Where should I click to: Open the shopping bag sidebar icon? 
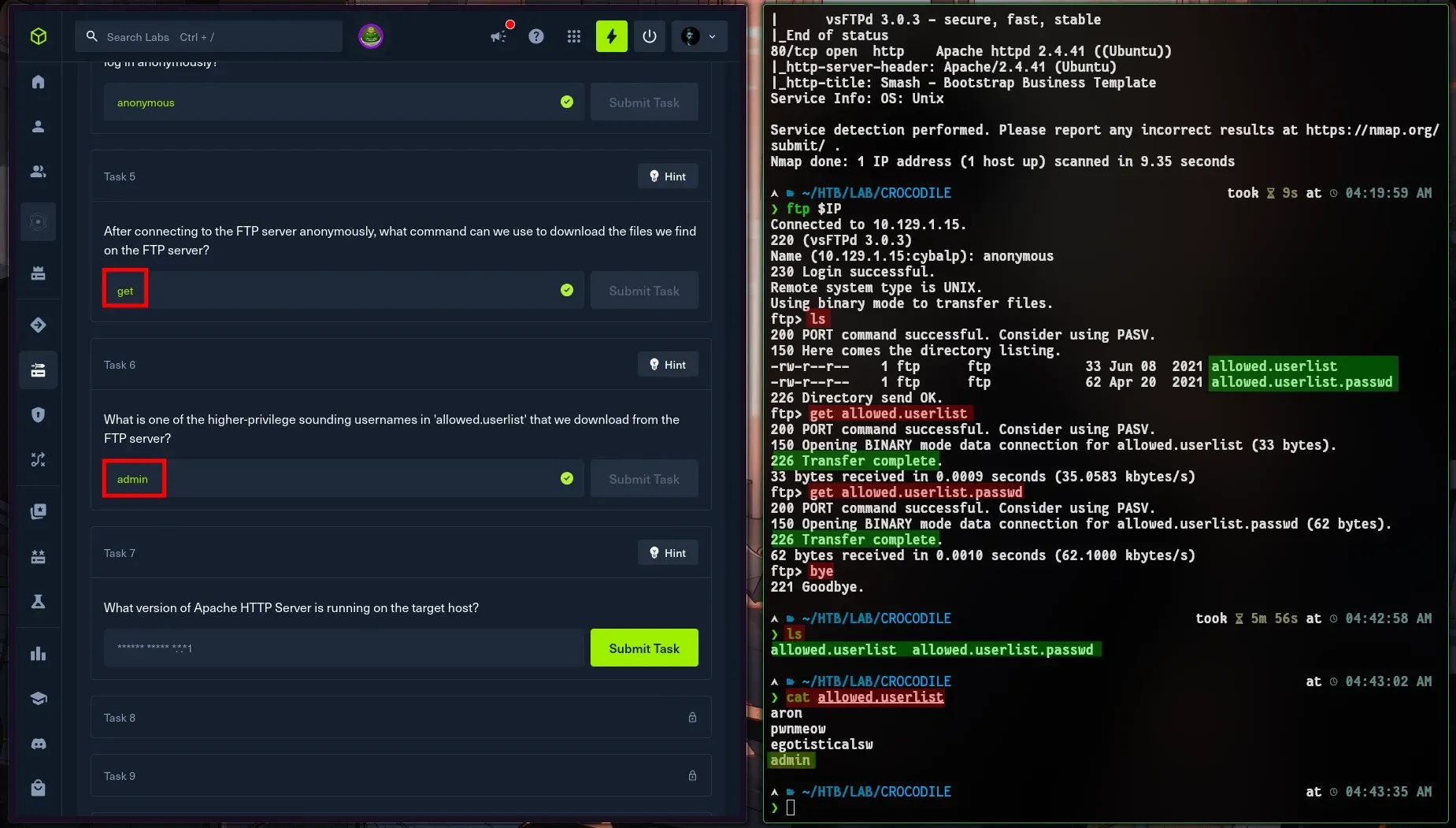pos(38,788)
